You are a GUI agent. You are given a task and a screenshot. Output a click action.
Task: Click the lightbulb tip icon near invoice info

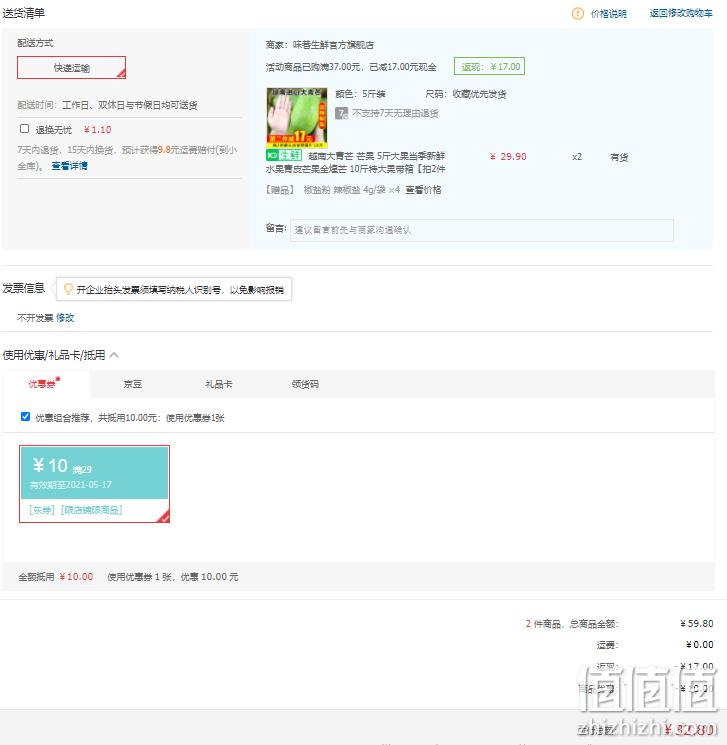(x=68, y=289)
